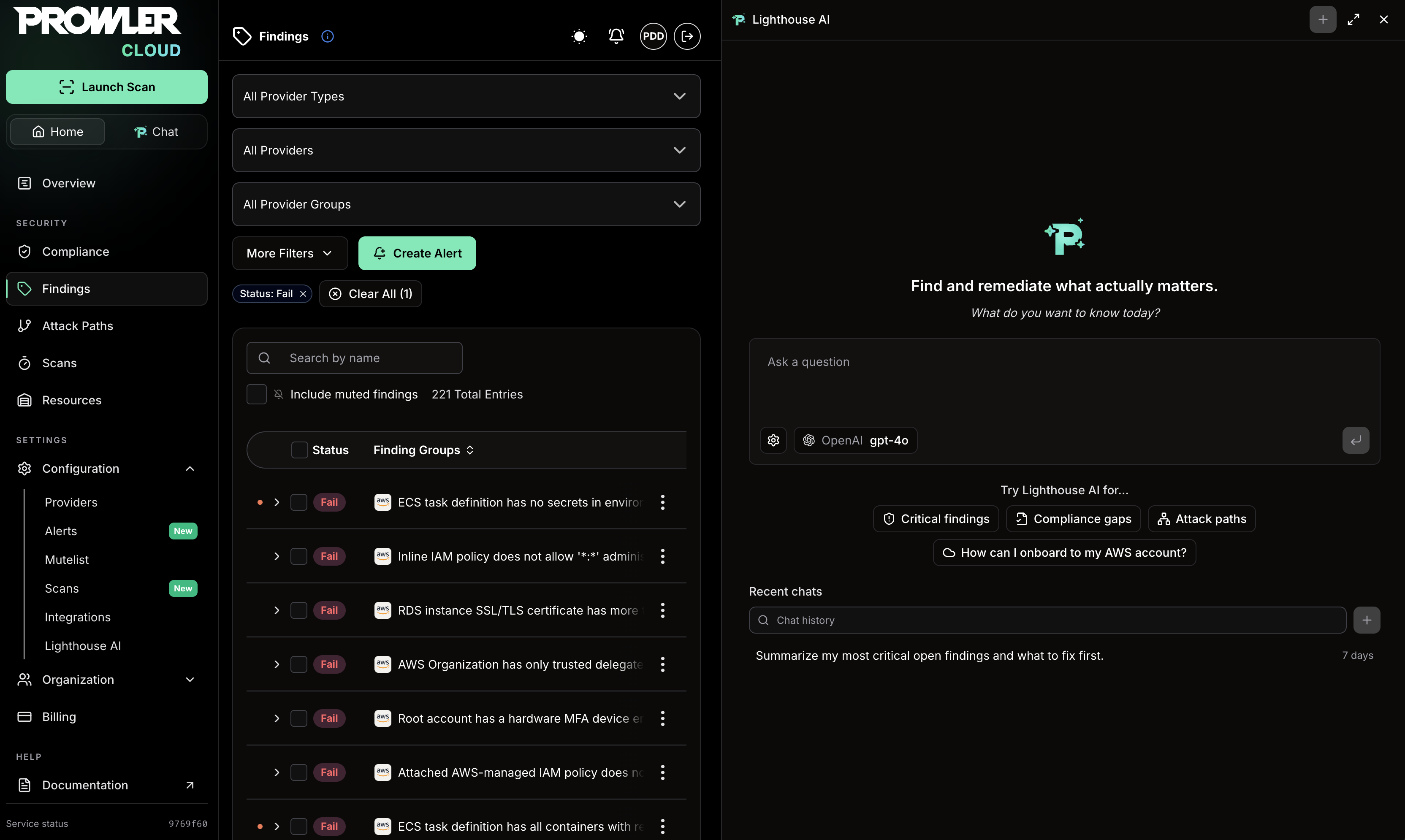
Task: Check the RDS instance SSL/TLS certificate row
Action: 299,610
